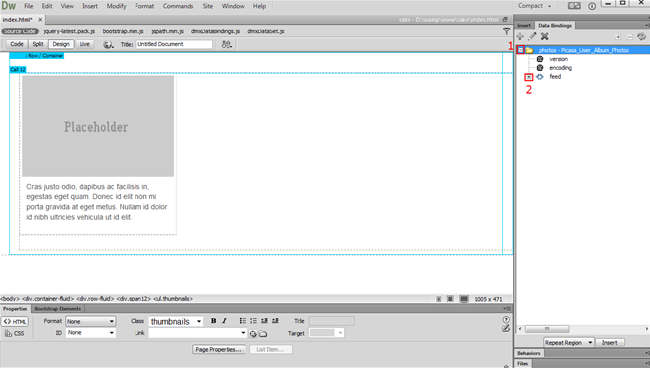This screenshot has height=368, width=650.
Task: Open the Class dropdown showing thumbnails
Action: 176,322
